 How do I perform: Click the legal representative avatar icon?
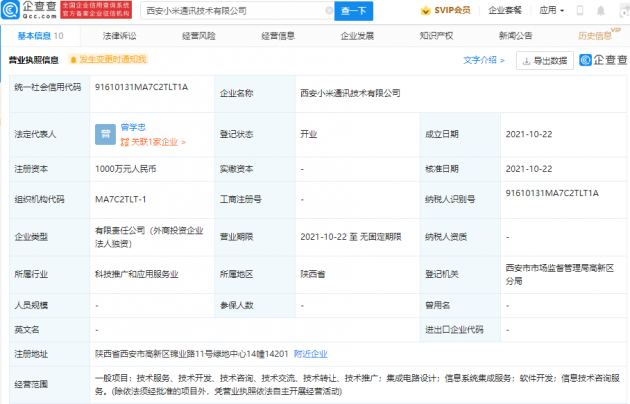105,134
